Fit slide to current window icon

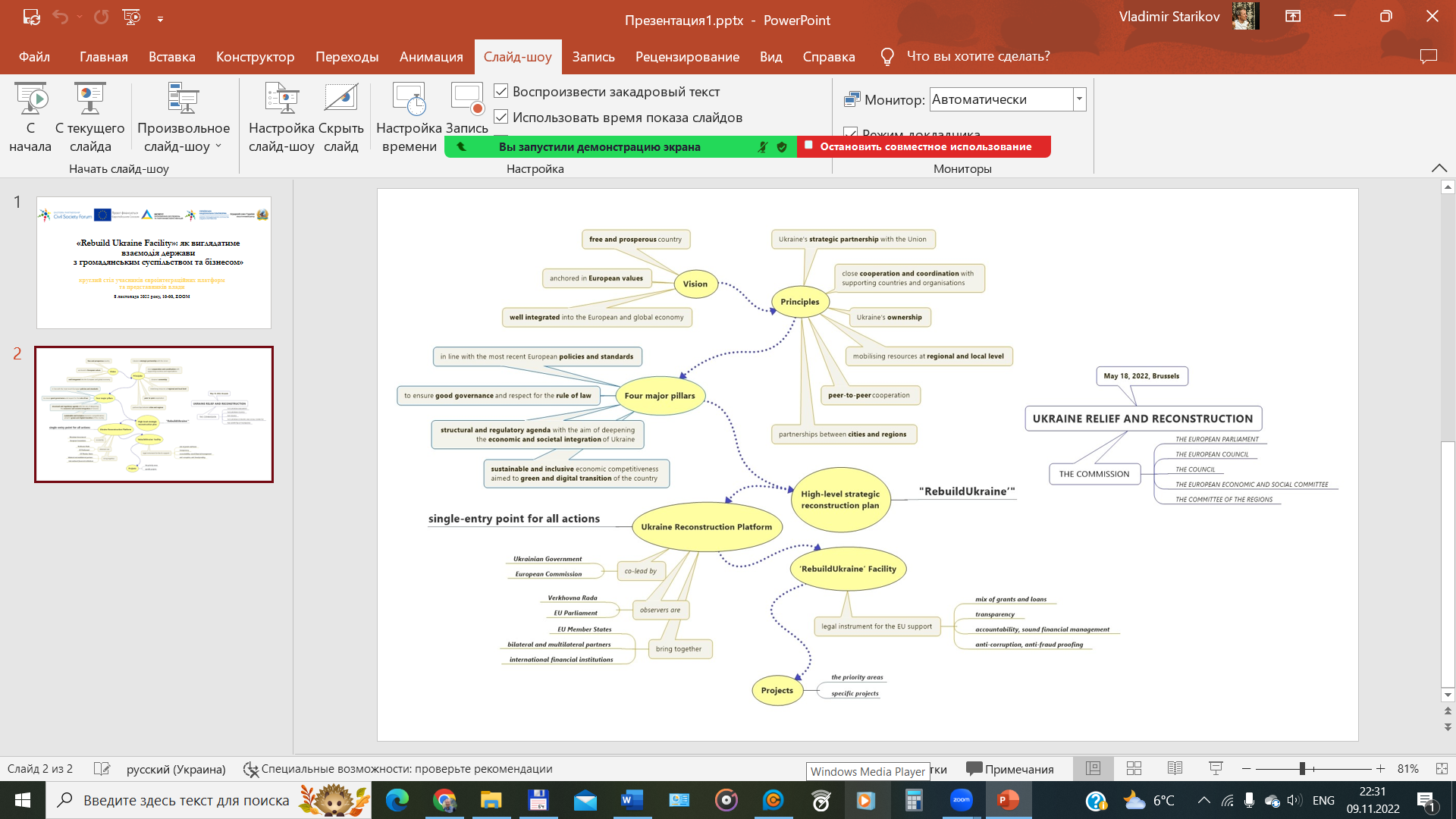1442,768
